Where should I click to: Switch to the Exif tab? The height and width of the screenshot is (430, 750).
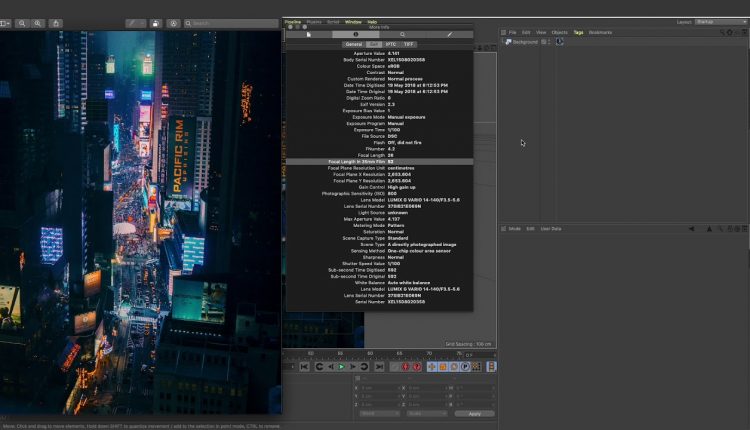[374, 44]
